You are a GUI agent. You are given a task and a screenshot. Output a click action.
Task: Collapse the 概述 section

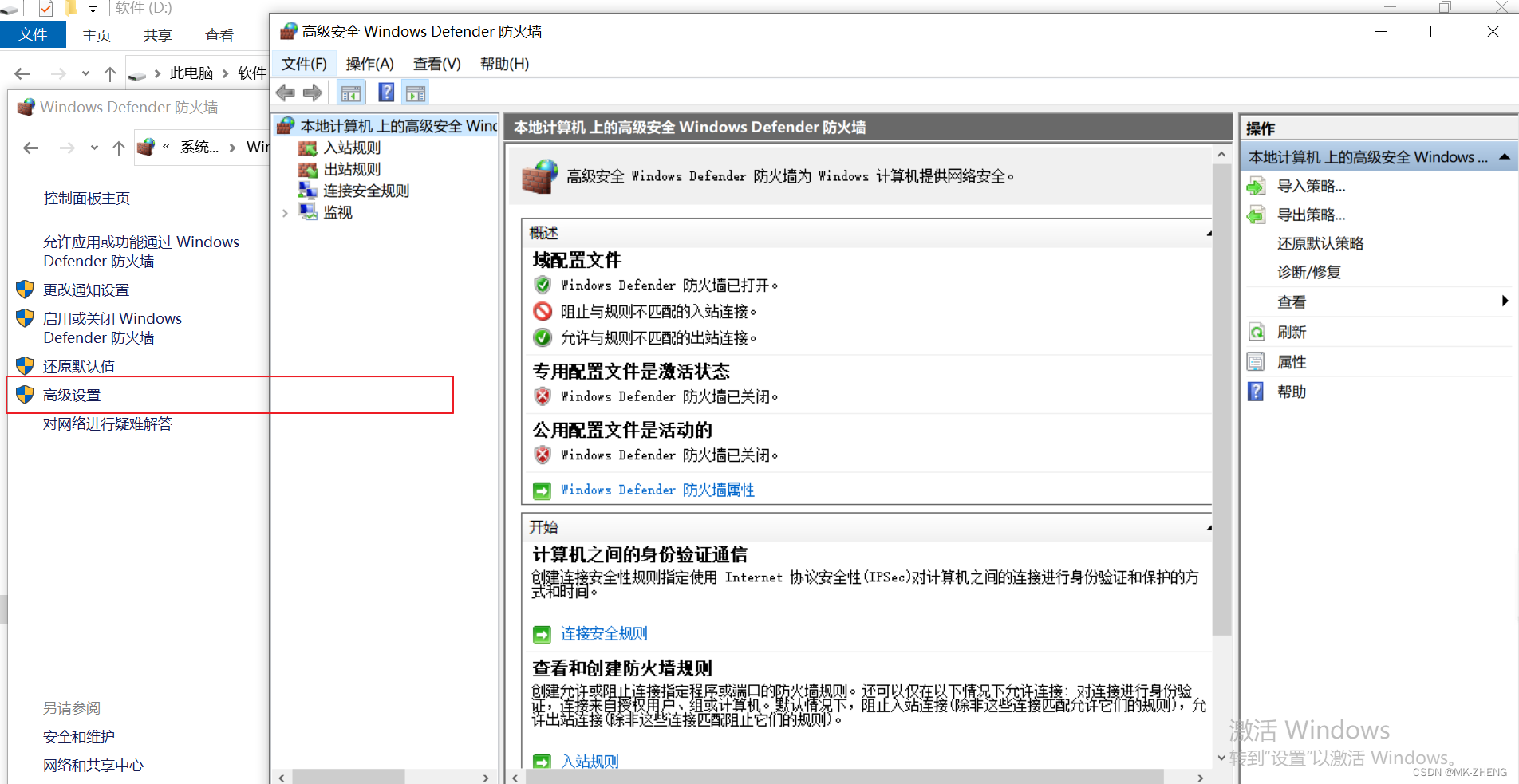[1208, 233]
